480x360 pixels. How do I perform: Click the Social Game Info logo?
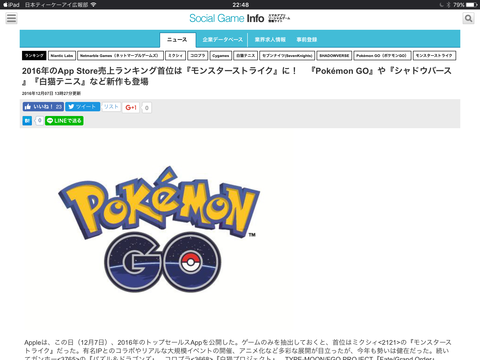point(239,18)
